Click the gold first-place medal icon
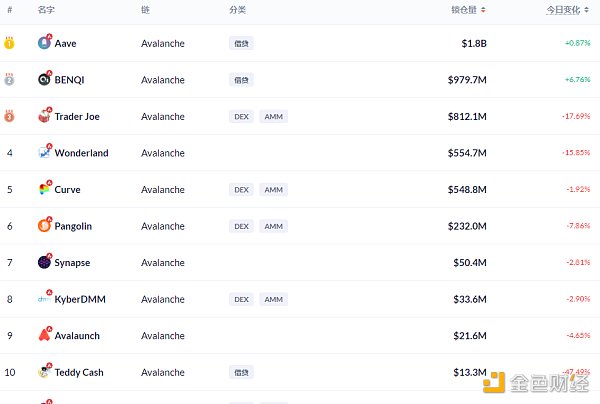The height and width of the screenshot is (404, 600). [10, 43]
